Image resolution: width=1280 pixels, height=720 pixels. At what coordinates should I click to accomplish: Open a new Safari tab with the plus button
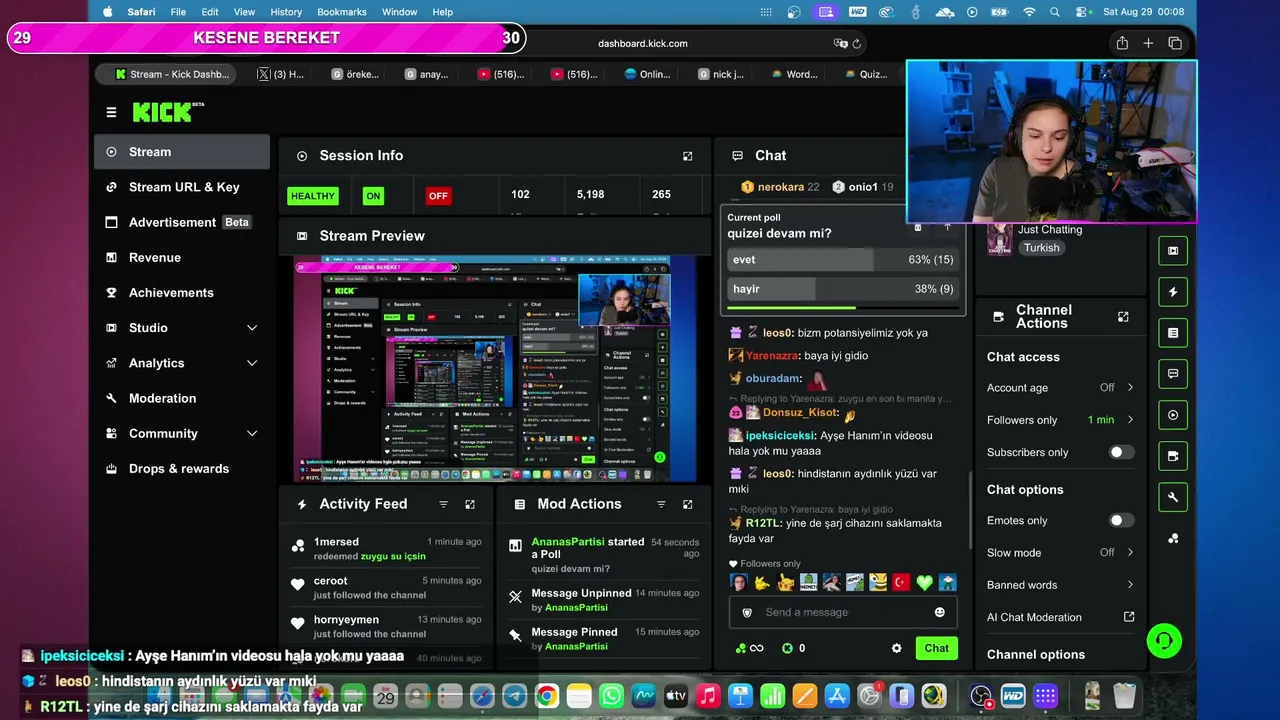click(1148, 43)
